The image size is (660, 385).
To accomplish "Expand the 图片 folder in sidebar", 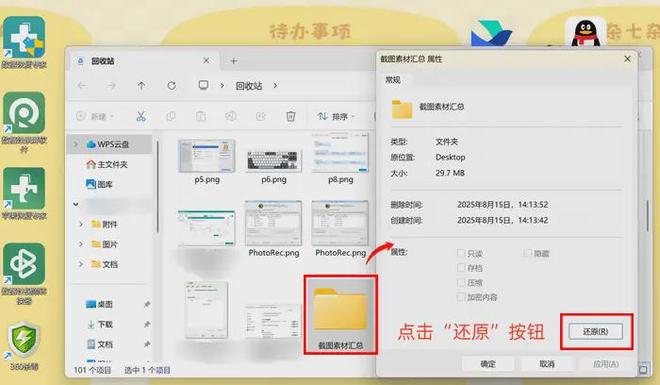I will tap(81, 244).
